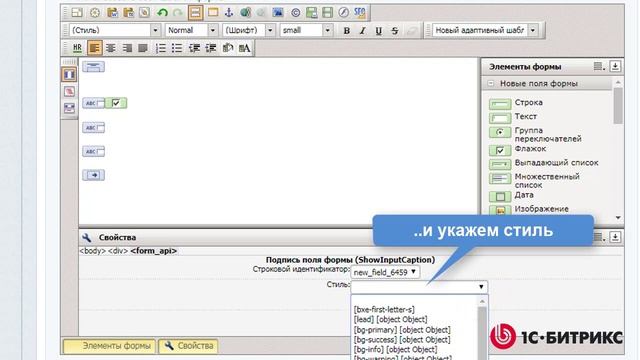Select top left sidebar panel icon

69,74
